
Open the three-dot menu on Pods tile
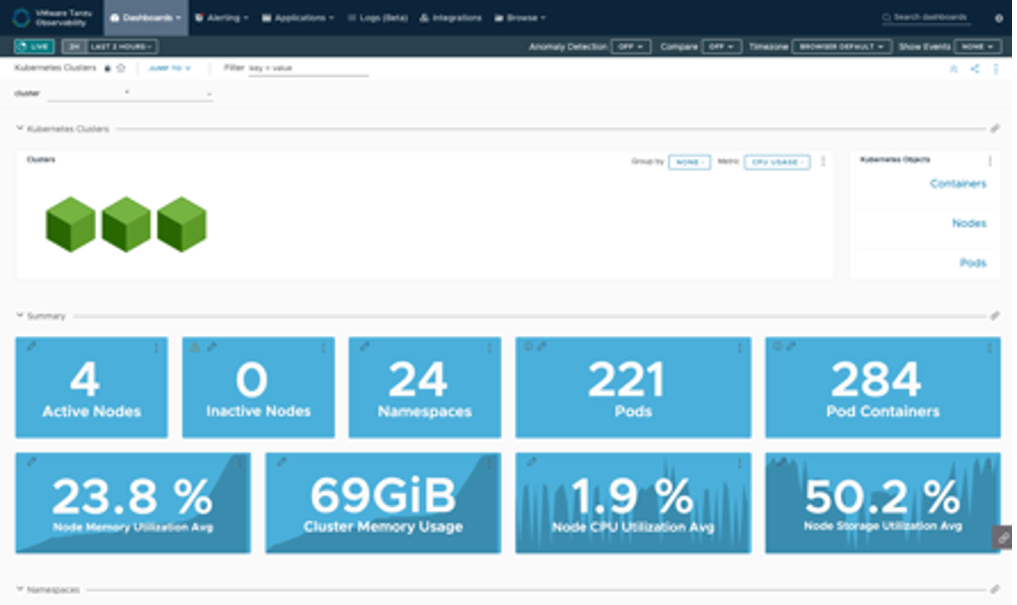[738, 348]
